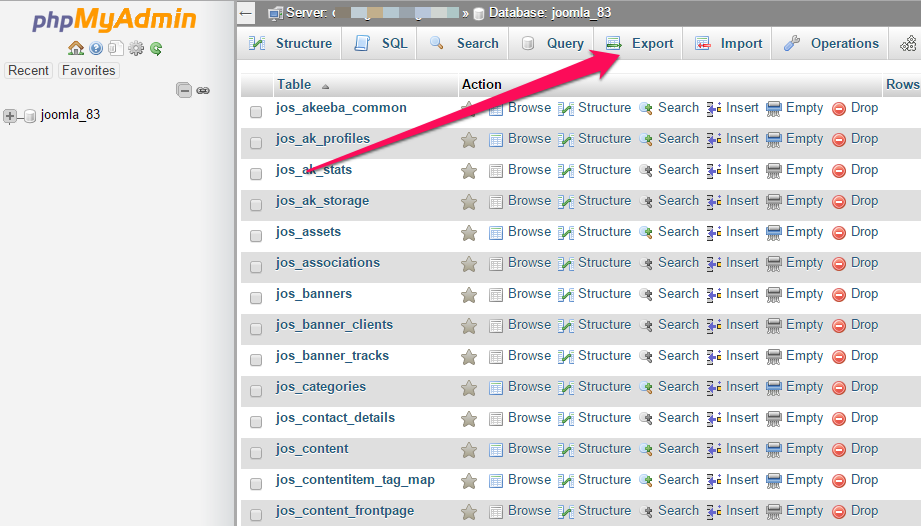The height and width of the screenshot is (526, 921).
Task: Open the Operations tab
Action: pos(831,43)
